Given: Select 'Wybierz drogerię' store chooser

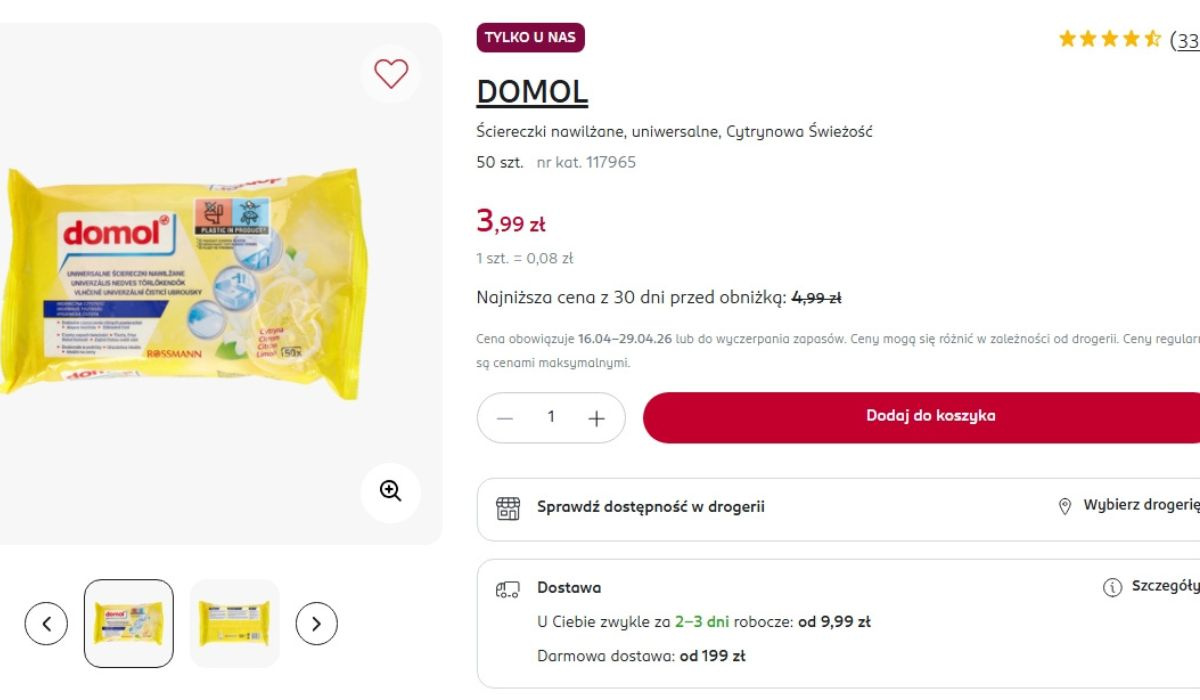Looking at the screenshot, I should pyautogui.click(x=1140, y=506).
